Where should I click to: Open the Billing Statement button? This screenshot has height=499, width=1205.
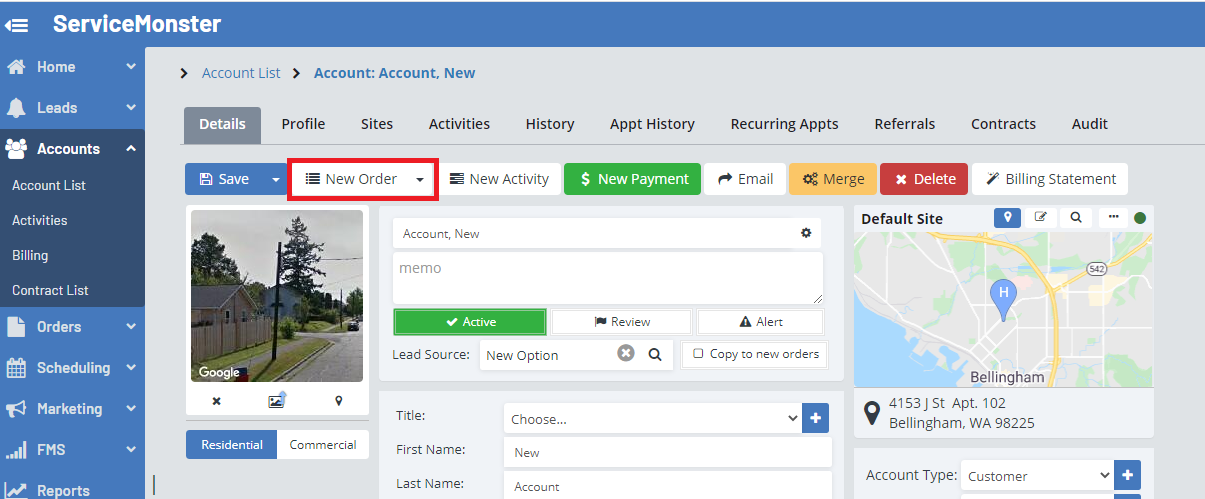coord(1050,179)
